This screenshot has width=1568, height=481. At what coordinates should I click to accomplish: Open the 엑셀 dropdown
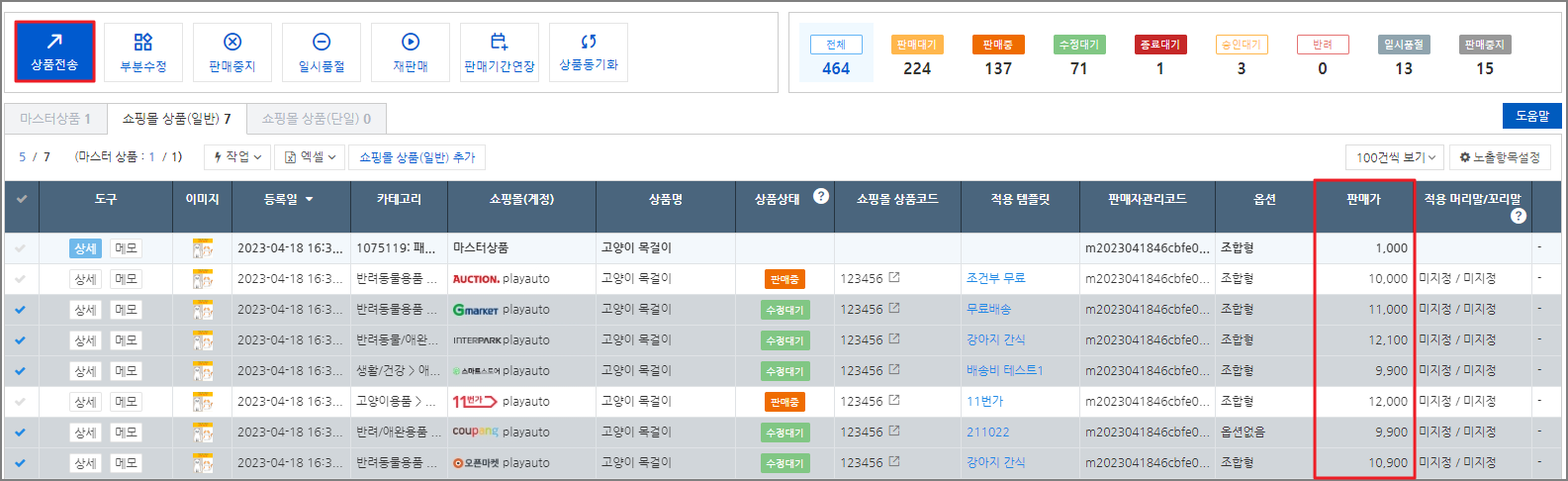(310, 157)
